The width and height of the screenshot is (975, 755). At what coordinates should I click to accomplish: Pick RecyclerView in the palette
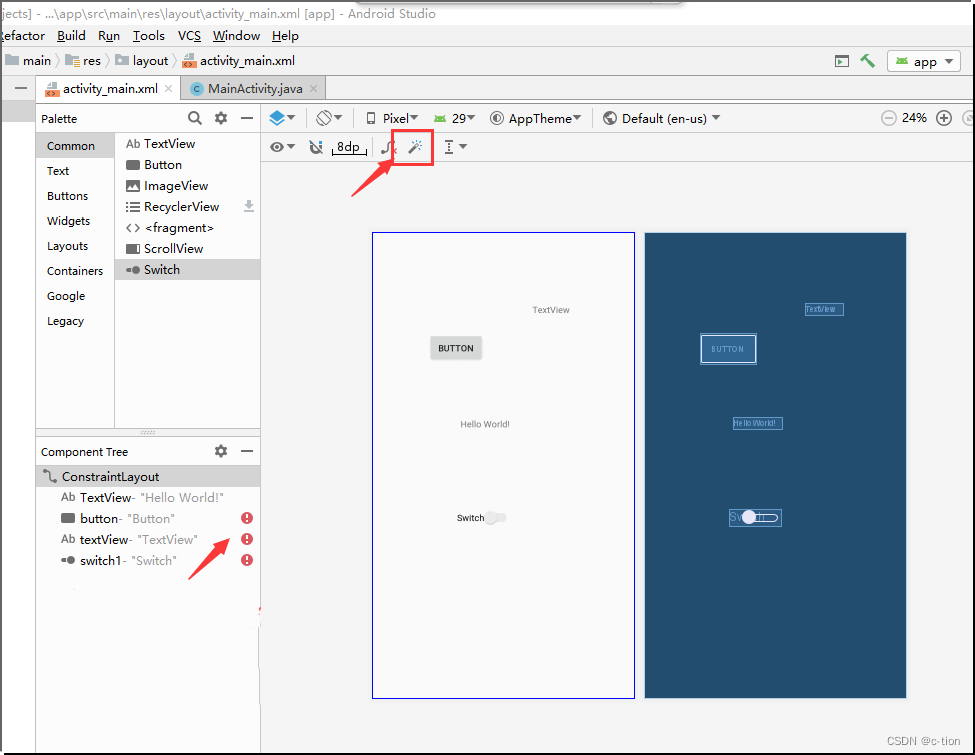coord(187,206)
